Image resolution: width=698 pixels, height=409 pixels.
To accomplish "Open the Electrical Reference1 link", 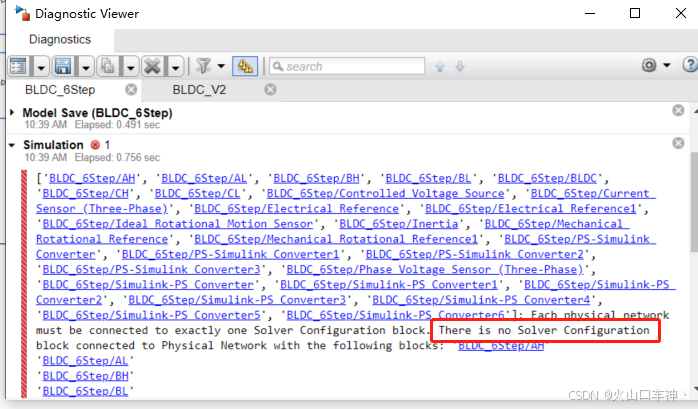I will pyautogui.click(x=531, y=209).
